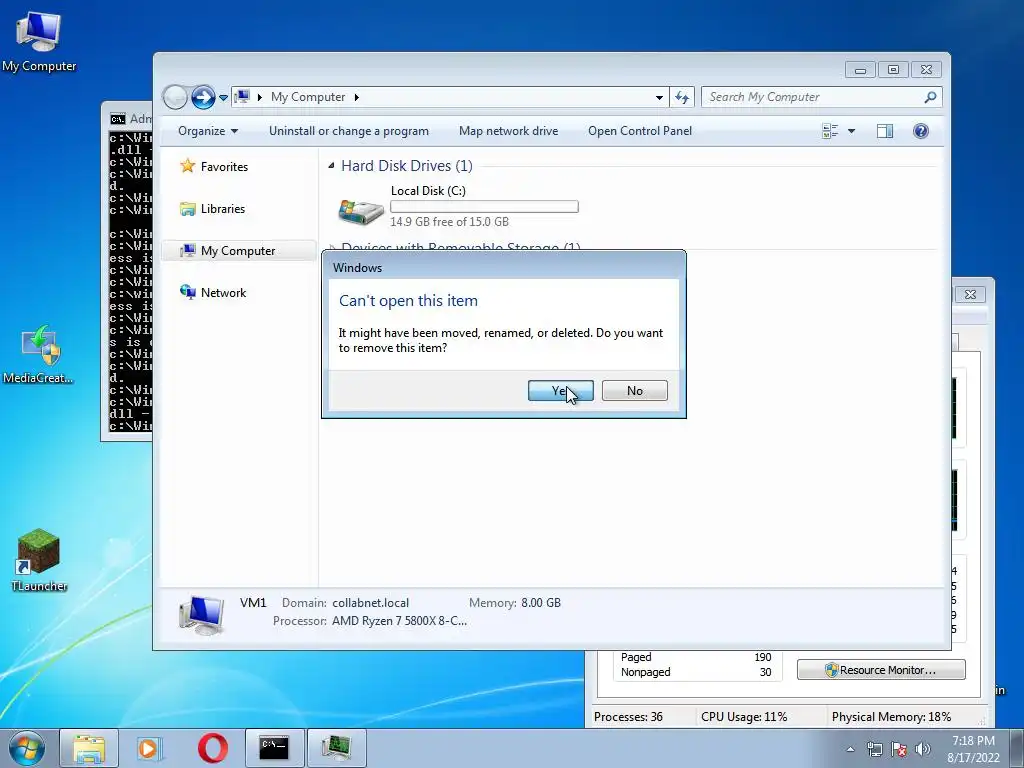
Task: Select My Computer in navigation pane
Action: [x=238, y=251]
